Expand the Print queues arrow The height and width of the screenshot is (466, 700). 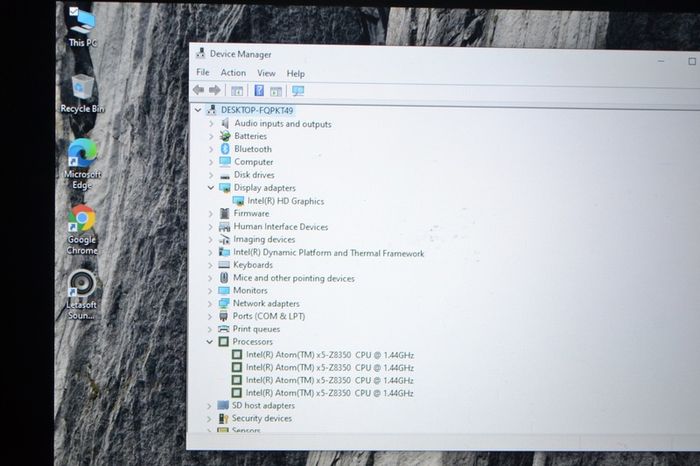pyautogui.click(x=210, y=329)
